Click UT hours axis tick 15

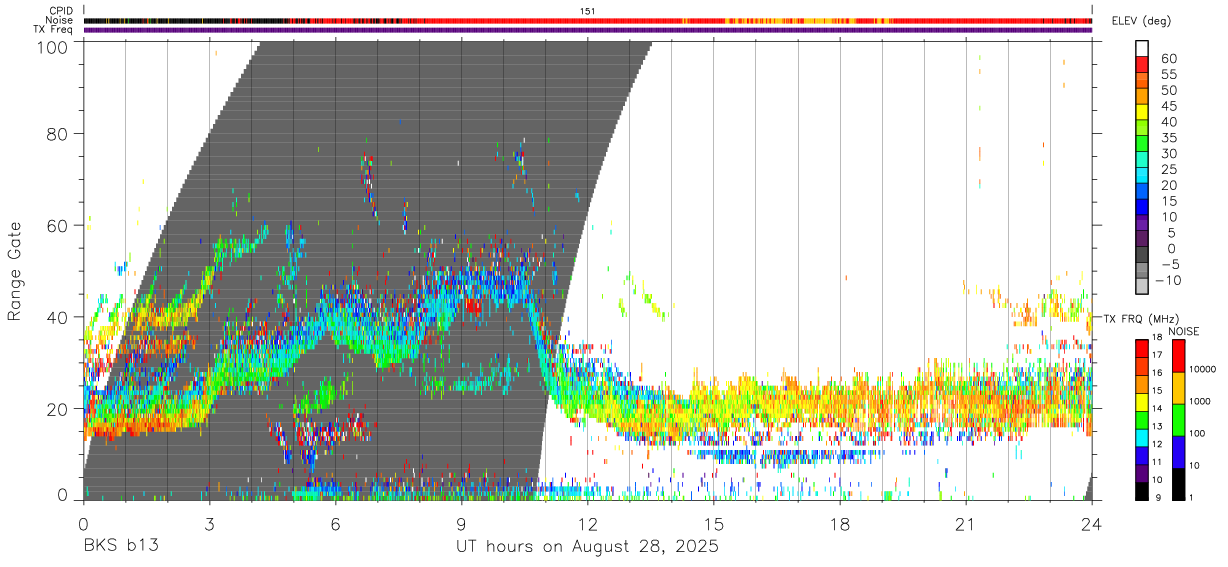click(714, 523)
